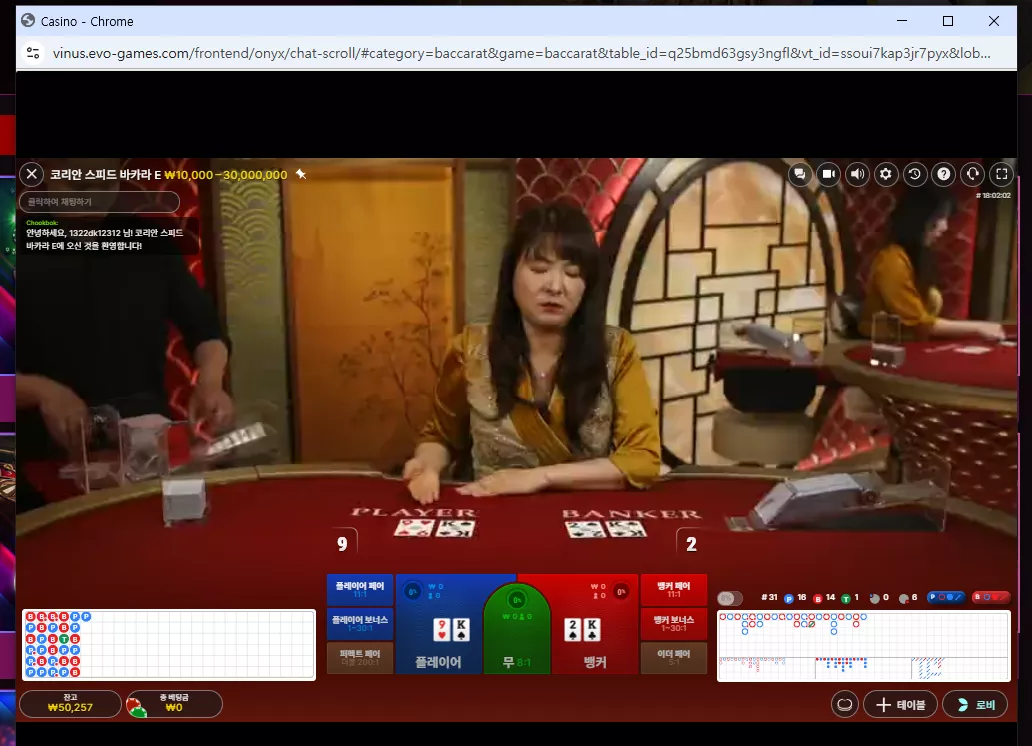Mute sound with the speaker icon
The image size is (1032, 746).
click(x=857, y=174)
